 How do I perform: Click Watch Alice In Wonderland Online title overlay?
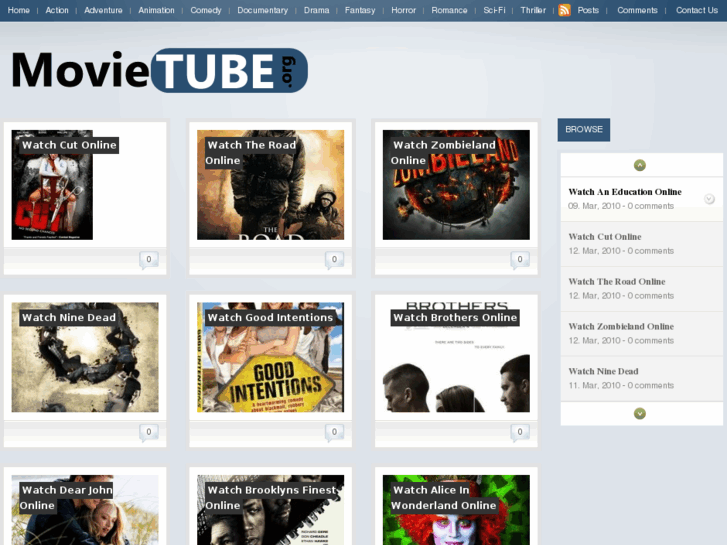point(444,498)
